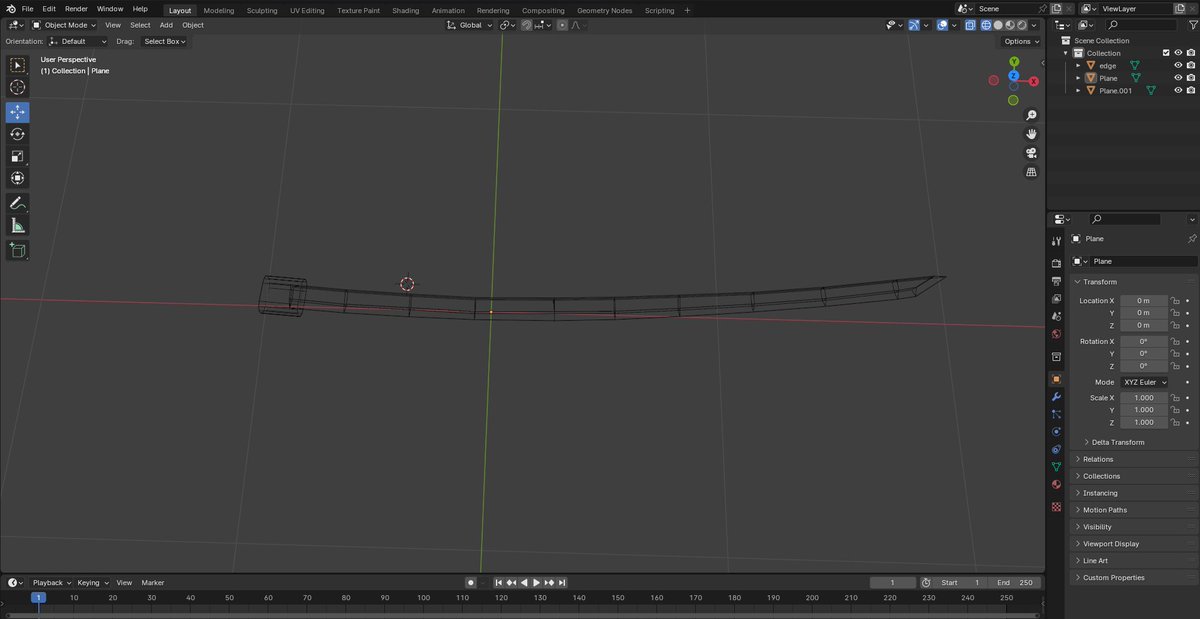
Task: Open the Texture properties tab
Action: [x=1056, y=507]
